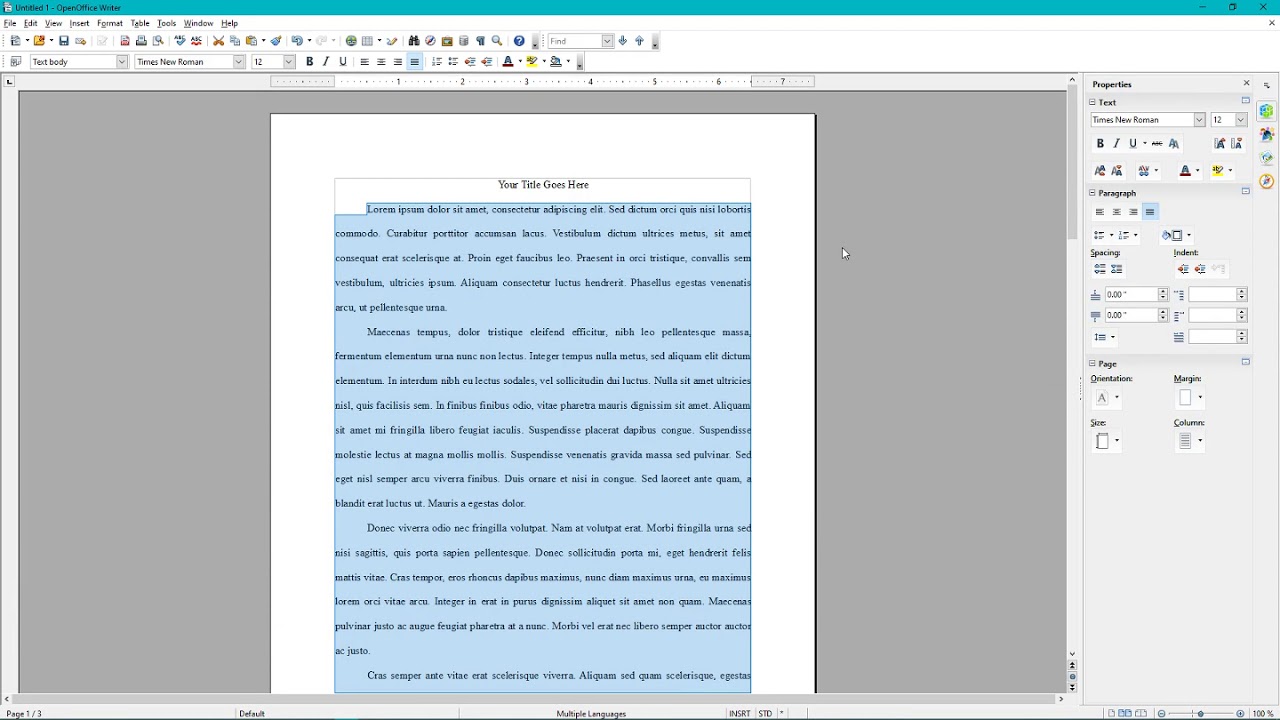Click the Cut scissors icon

pos(218,41)
